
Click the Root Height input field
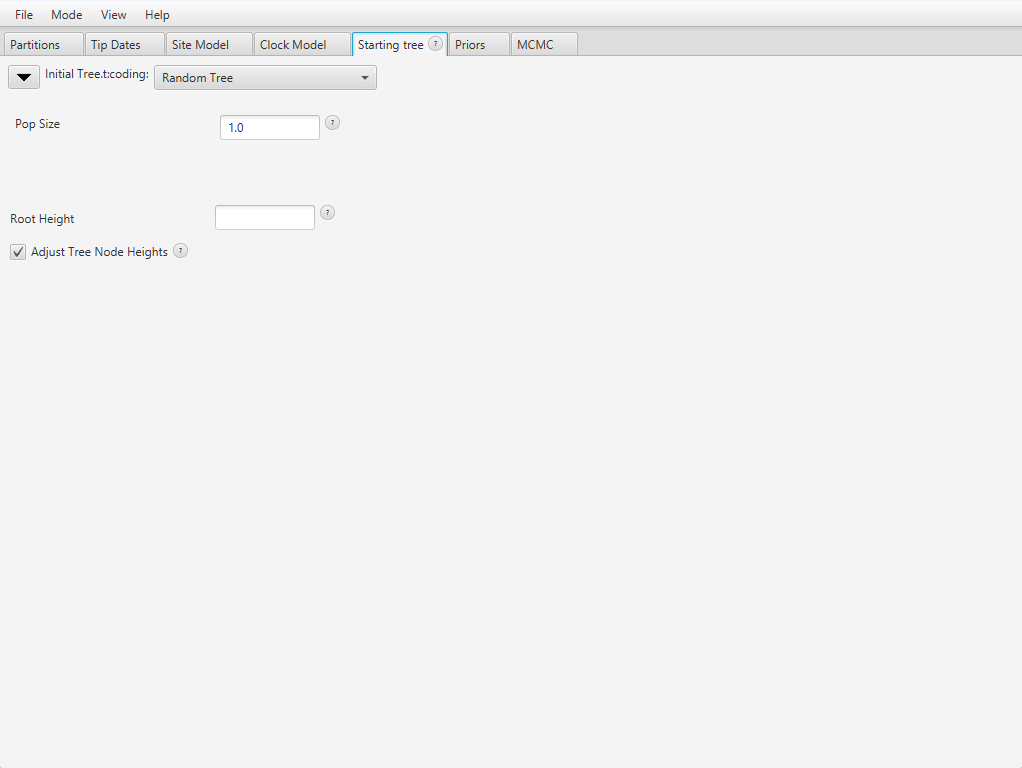[265, 217]
